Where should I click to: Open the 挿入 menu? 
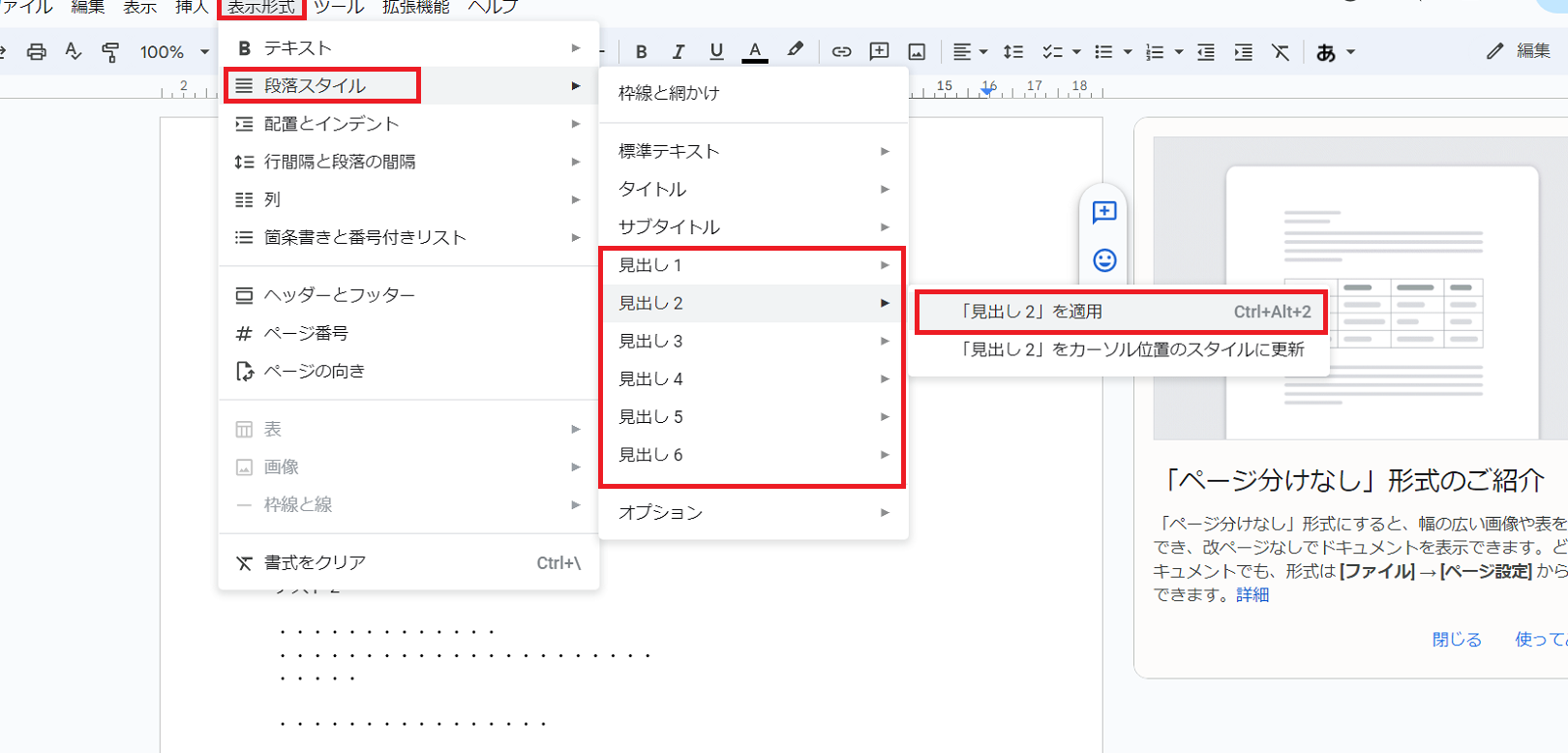[x=192, y=7]
